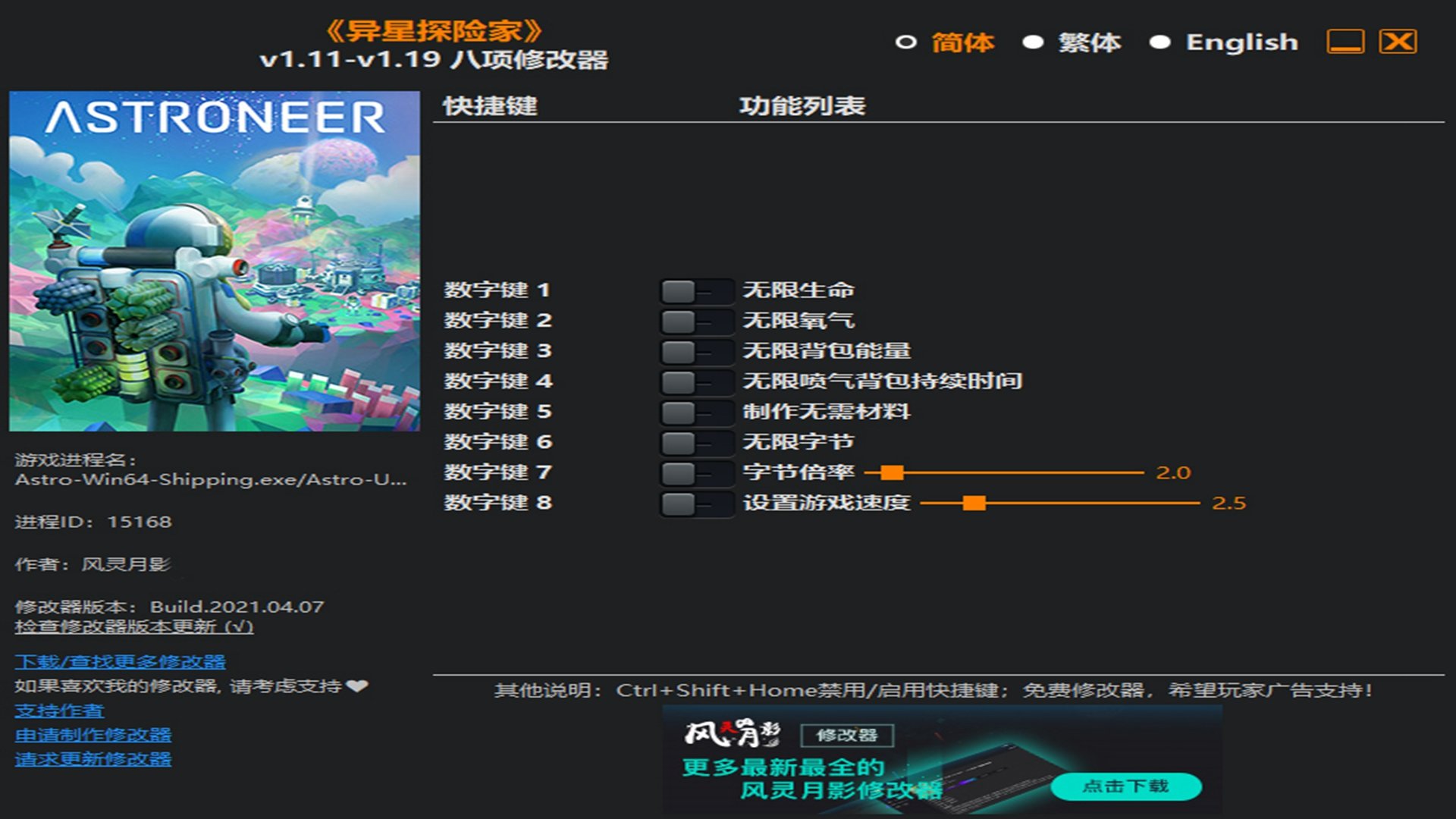This screenshot has width=1456, height=819.
Task: Open 下载/查找更多修改器 link
Action: [x=120, y=662]
